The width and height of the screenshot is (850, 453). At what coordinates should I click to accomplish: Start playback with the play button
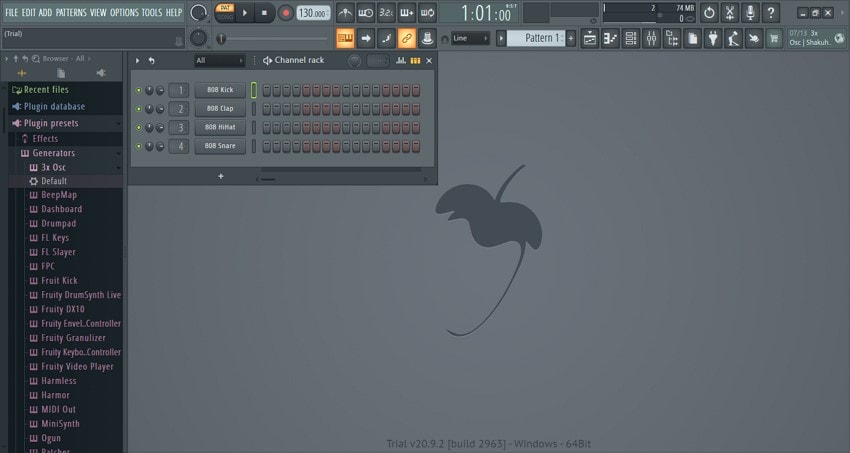click(244, 12)
